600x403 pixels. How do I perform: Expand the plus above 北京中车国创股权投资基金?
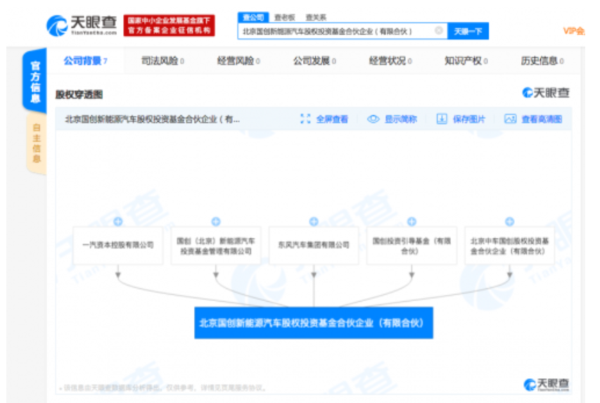pyautogui.click(x=509, y=221)
